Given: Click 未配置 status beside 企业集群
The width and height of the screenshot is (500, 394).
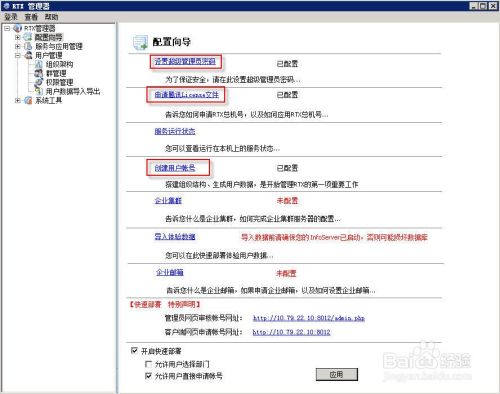Looking at the screenshot, I should (x=287, y=201).
